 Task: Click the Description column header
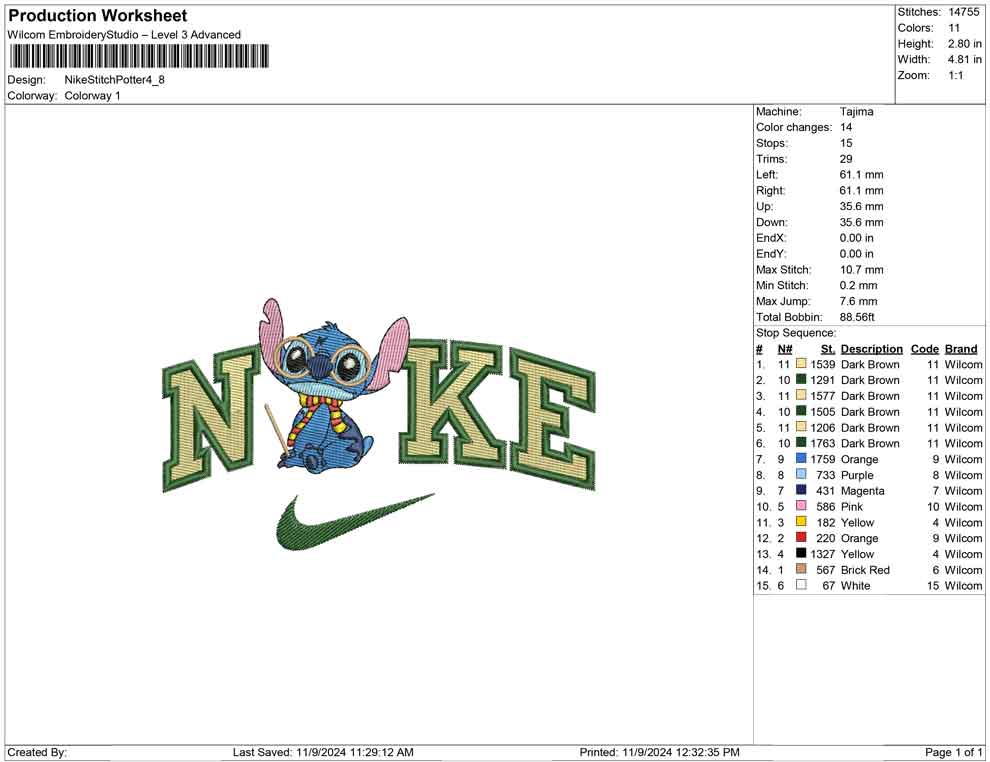tap(872, 348)
